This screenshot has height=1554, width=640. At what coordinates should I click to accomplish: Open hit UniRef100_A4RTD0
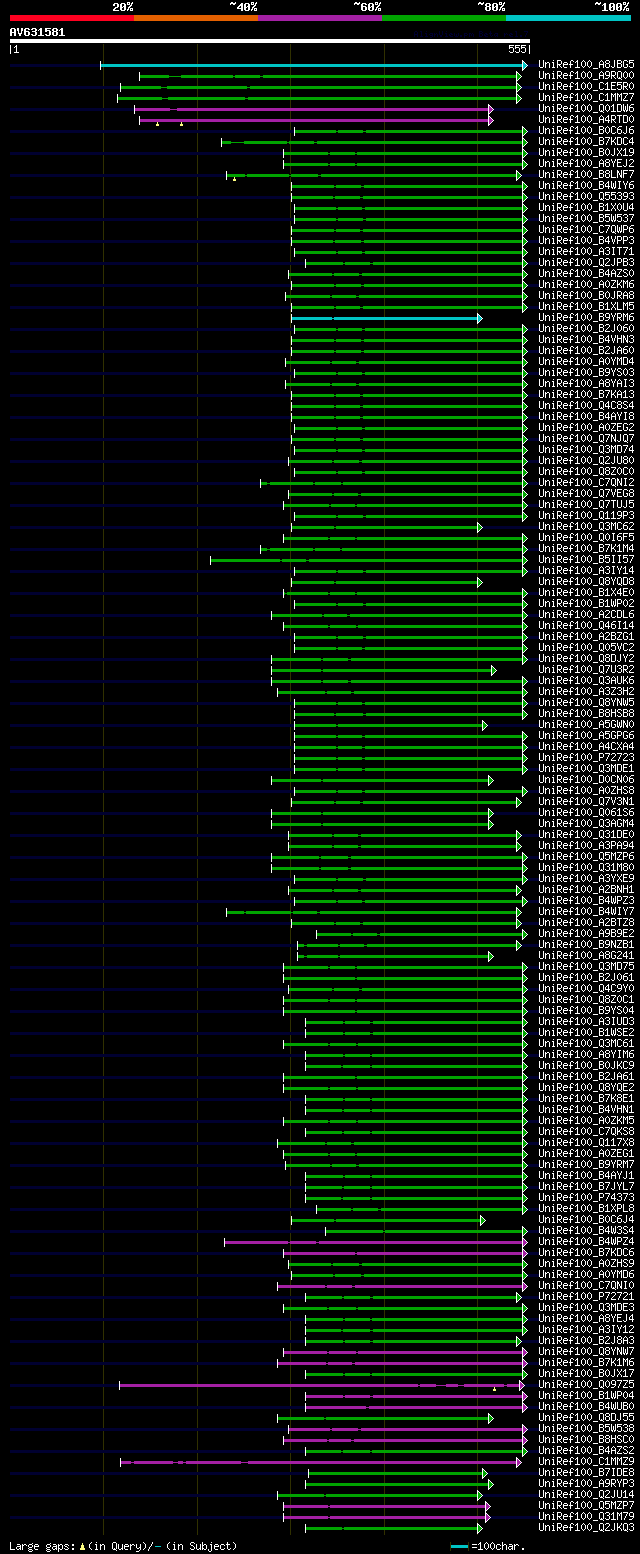click(586, 120)
